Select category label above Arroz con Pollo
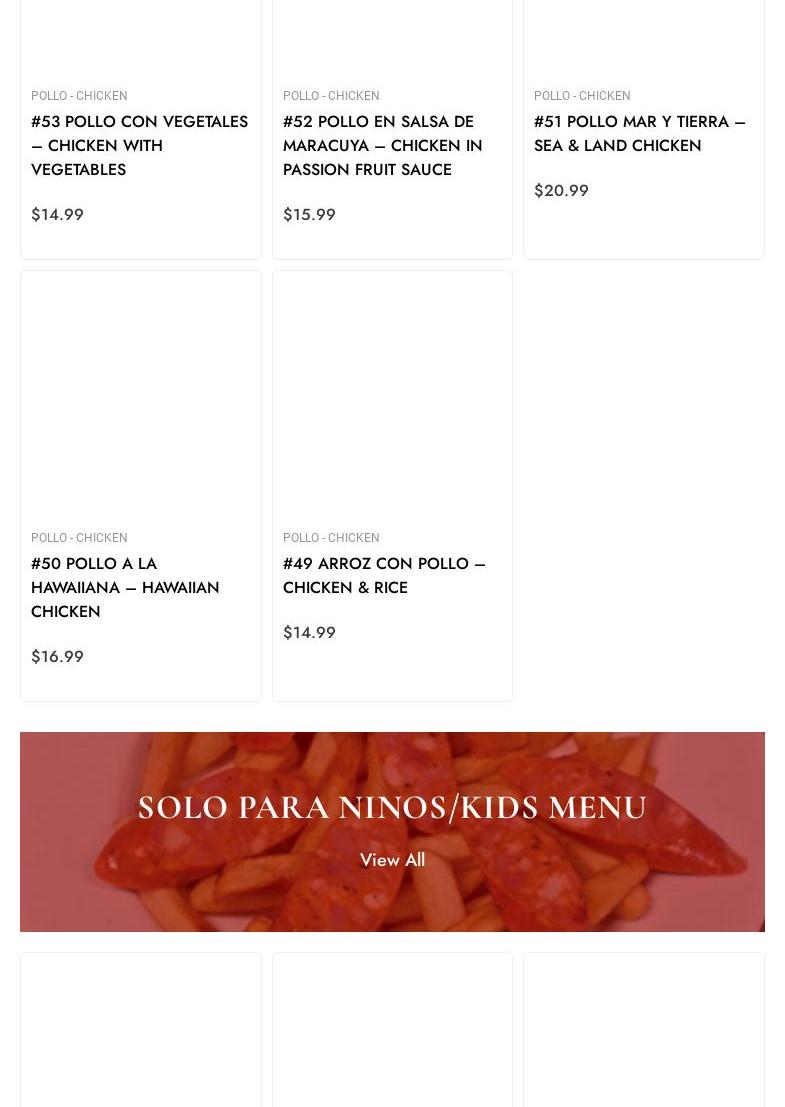The height and width of the screenshot is (1107, 785). [x=331, y=538]
